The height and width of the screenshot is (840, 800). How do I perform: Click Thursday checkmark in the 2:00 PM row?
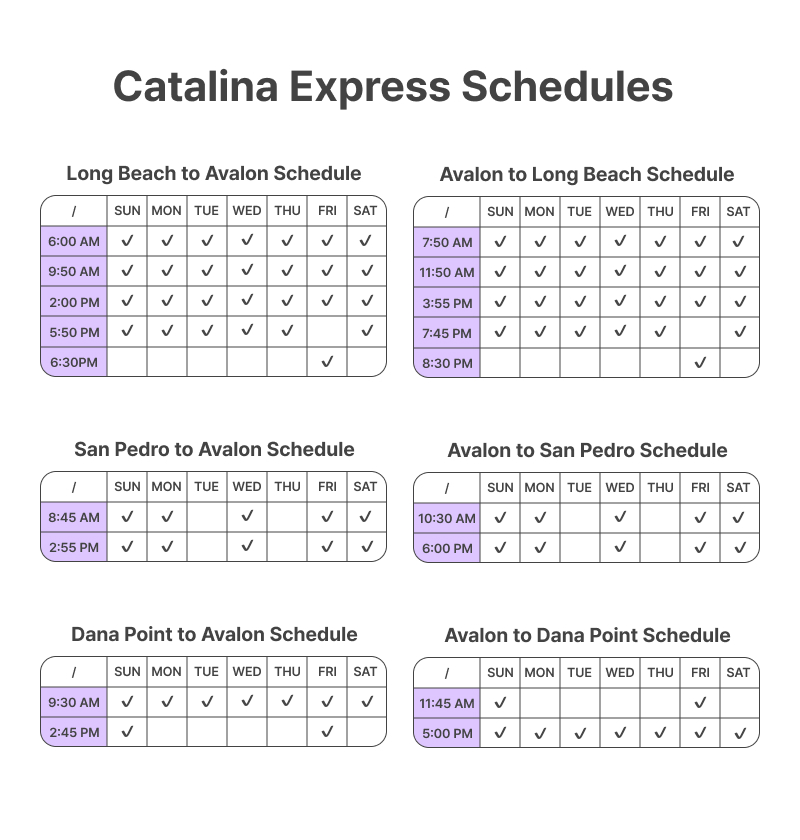click(x=287, y=301)
